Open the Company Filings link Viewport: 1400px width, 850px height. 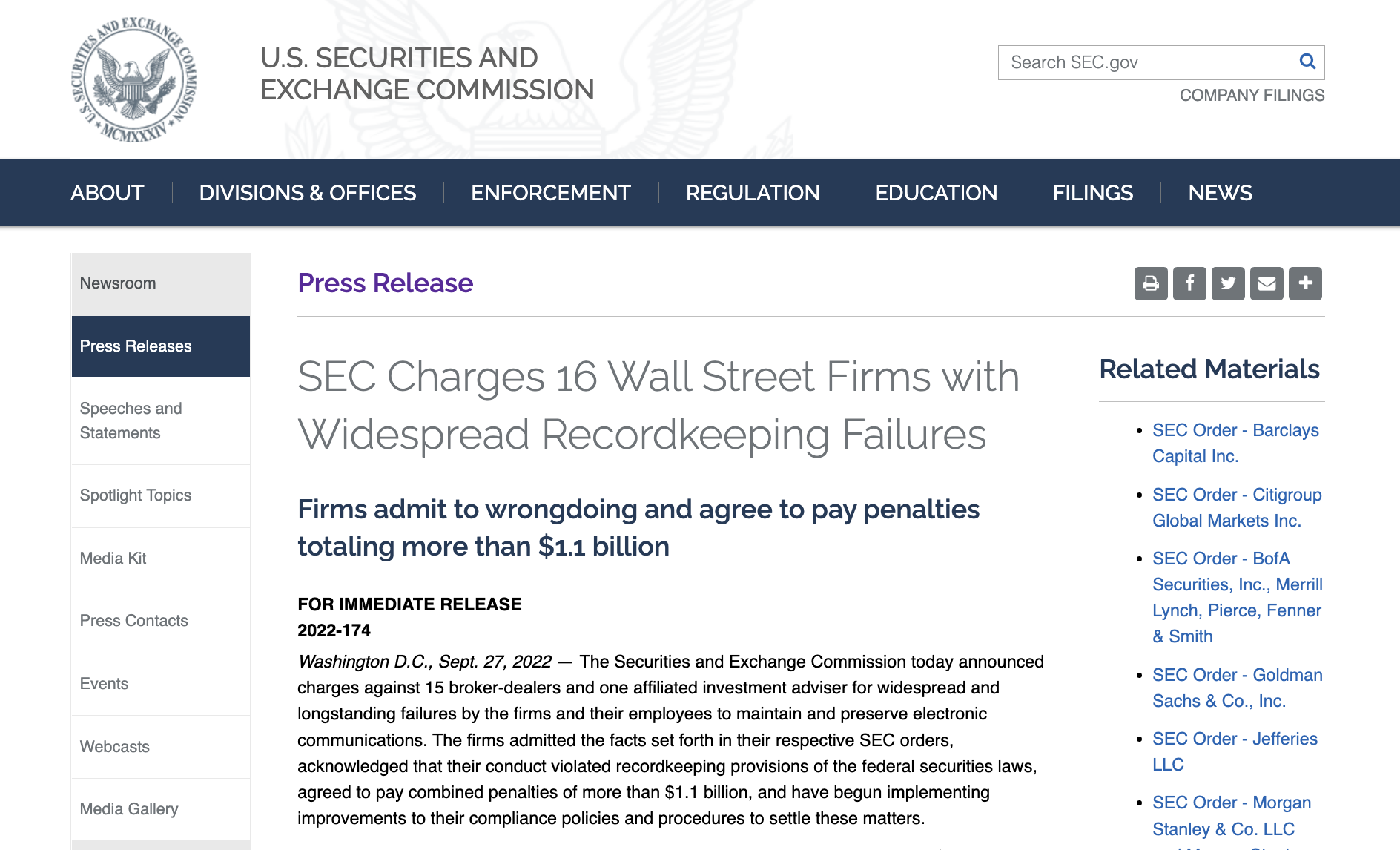(x=1252, y=96)
